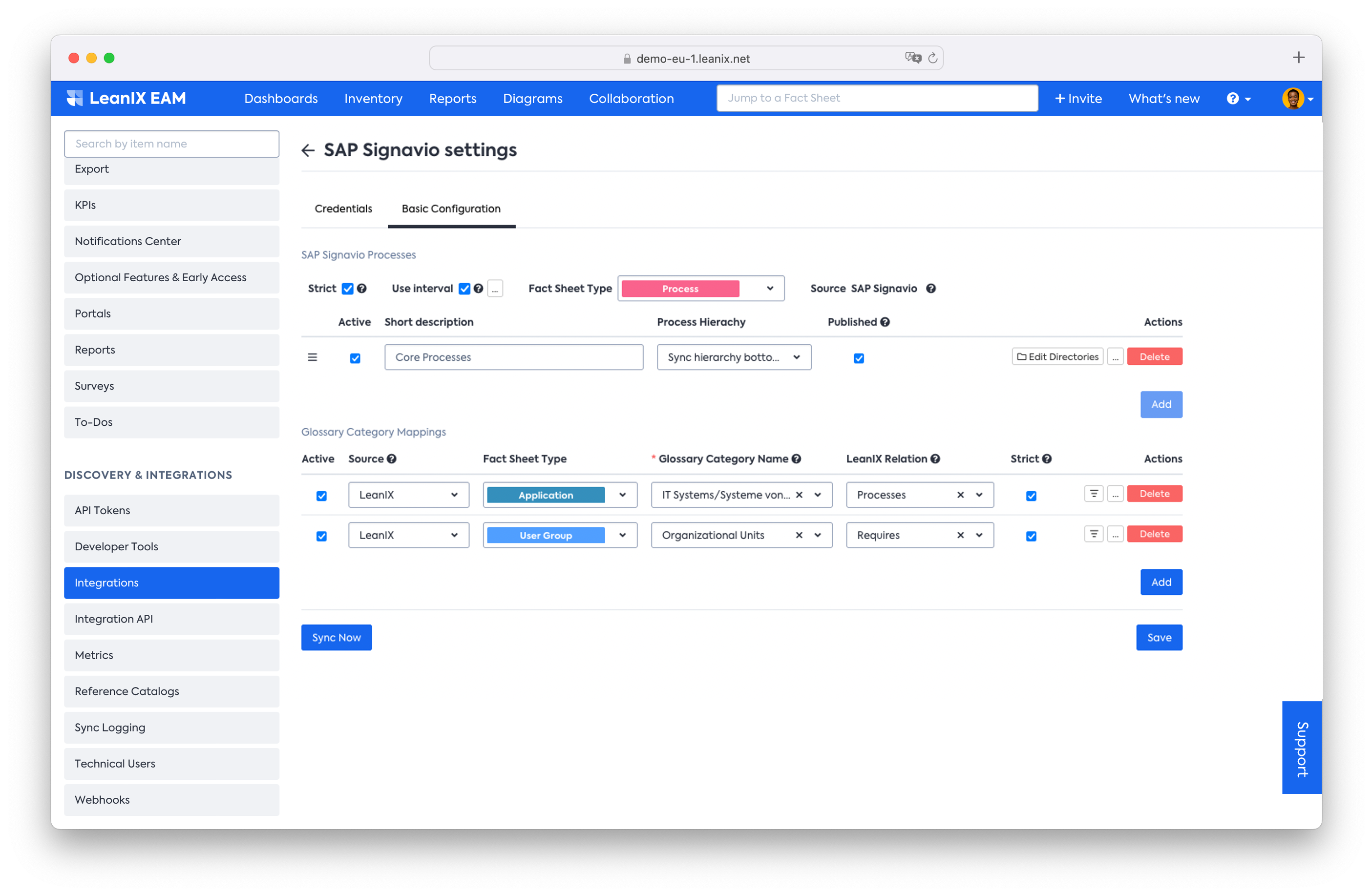Screen dimensions: 1372x895
Task: Click help icon beside Strict in Glossary mappings
Action: click(1048, 459)
